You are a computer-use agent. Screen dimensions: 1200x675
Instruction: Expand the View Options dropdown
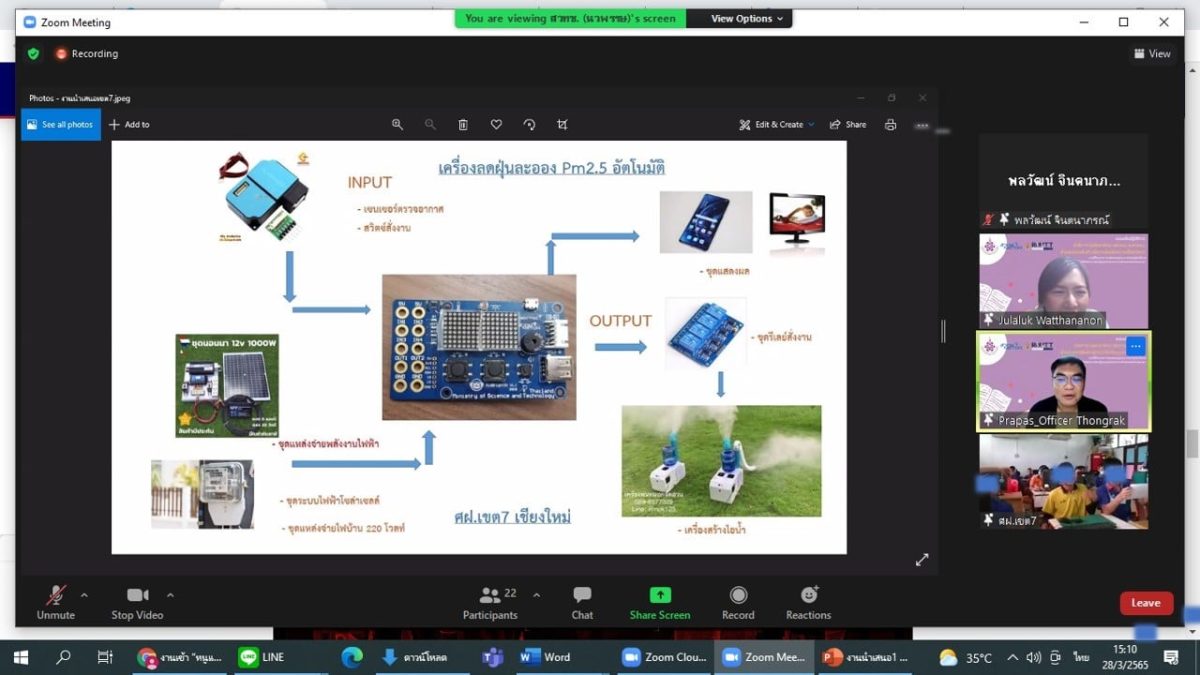747,19
